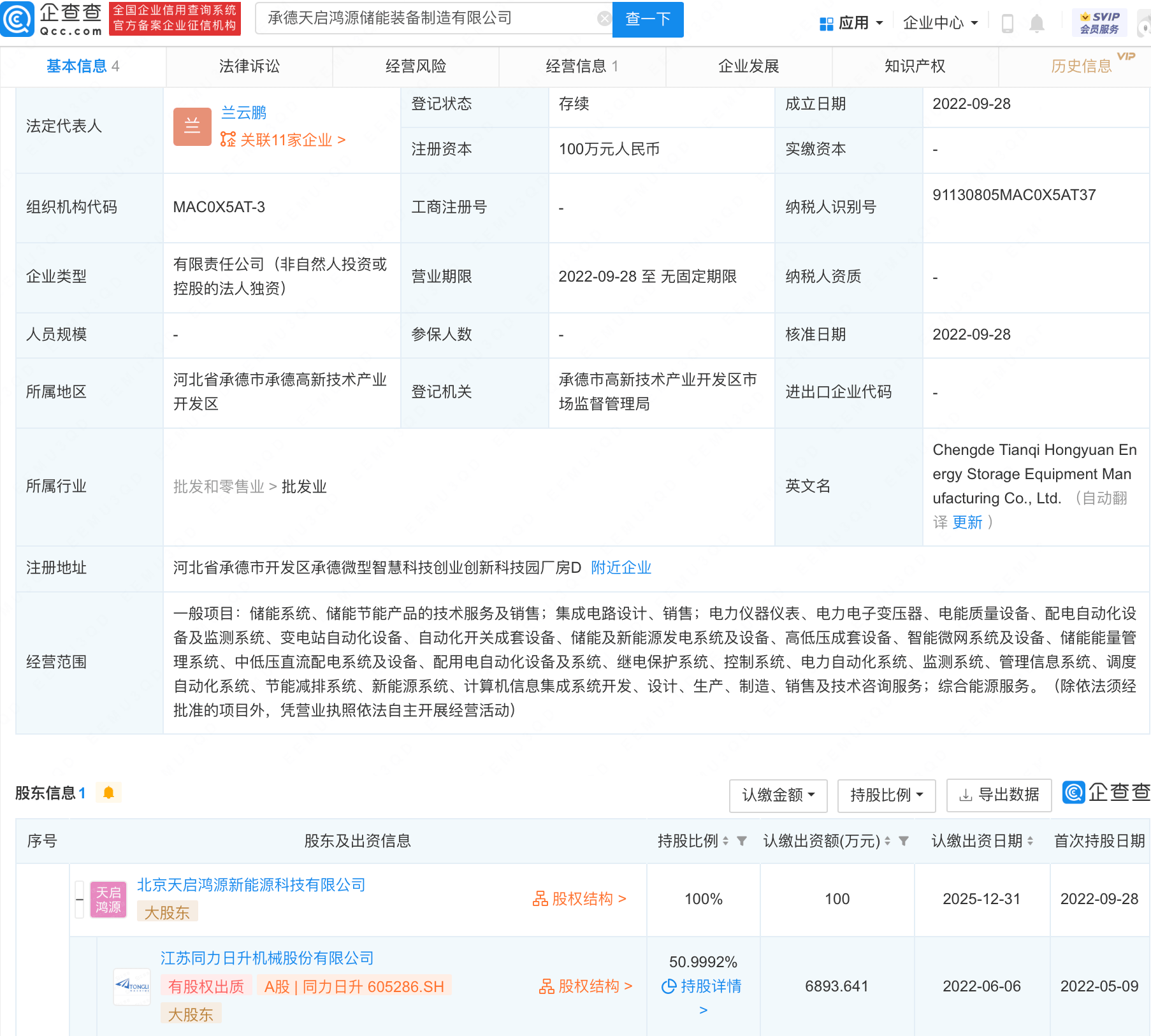The image size is (1151, 1036).
Task: Open 持股比例 dropdown button
Action: pos(887,795)
